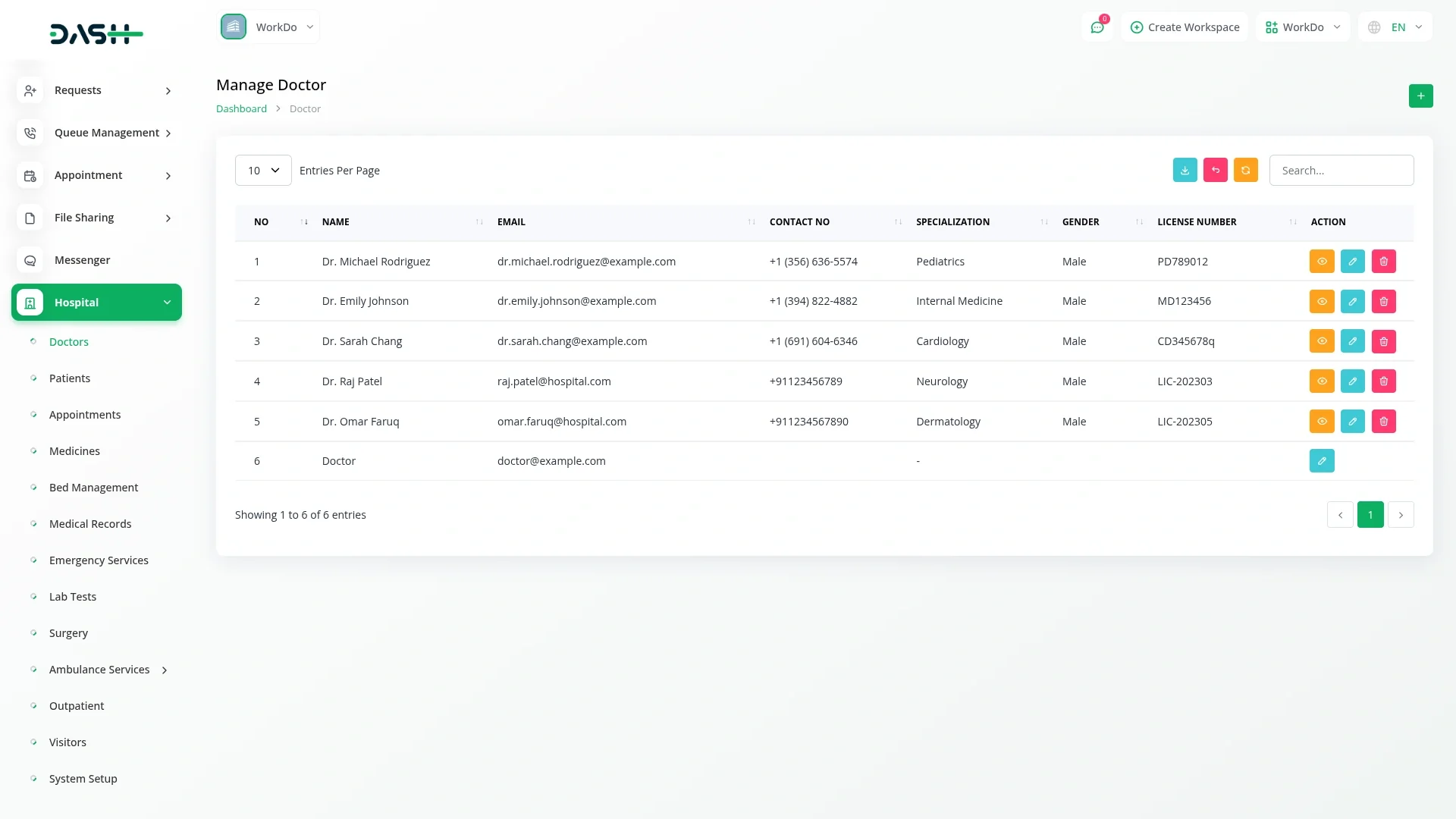1456x819 pixels.
Task: Click the teal download export icon
Action: click(1185, 170)
